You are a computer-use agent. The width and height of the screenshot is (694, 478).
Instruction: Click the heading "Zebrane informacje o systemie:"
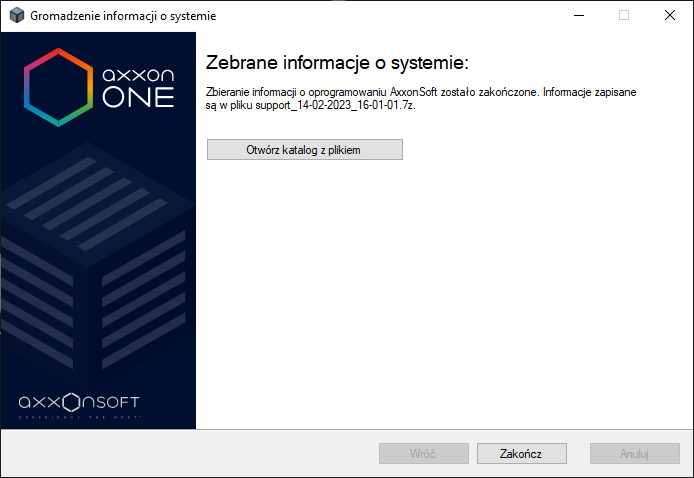point(336,64)
